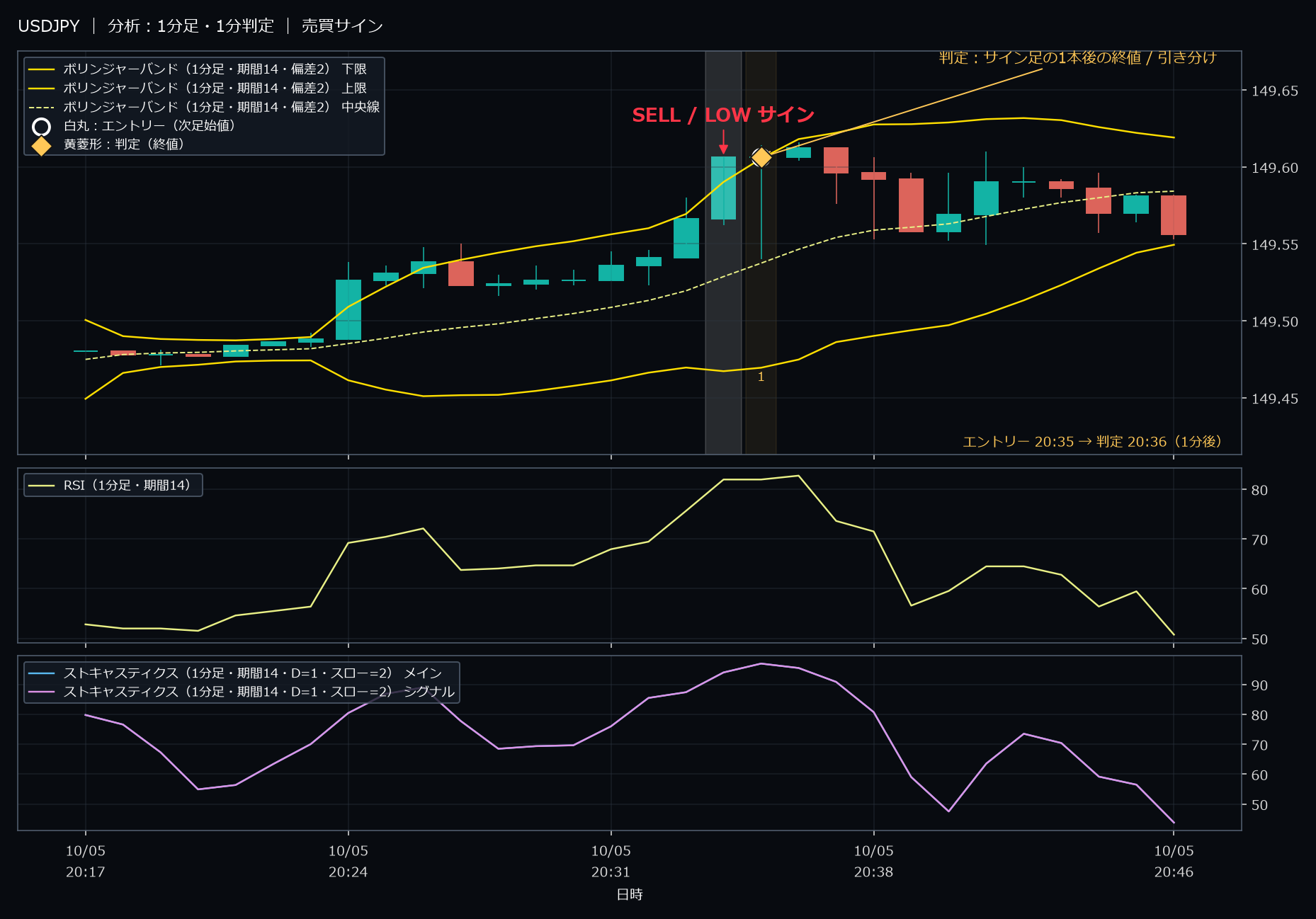Viewport: 1316px width, 919px height.
Task: Click the time axis label 10/05 20:24
Action: click(x=348, y=861)
